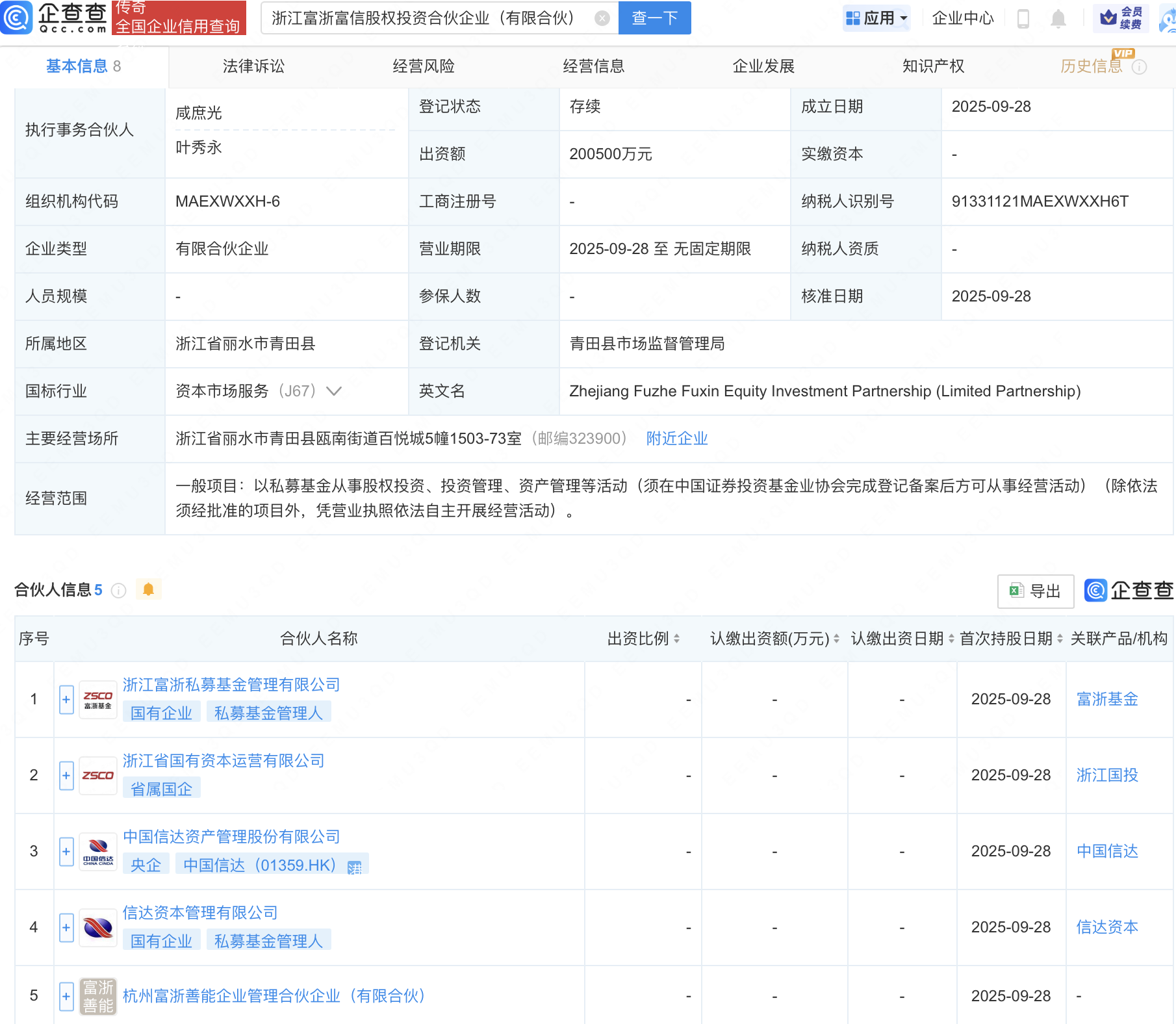Open the 附近企业 link
This screenshot has width=1176, height=1024.
pyautogui.click(x=676, y=439)
